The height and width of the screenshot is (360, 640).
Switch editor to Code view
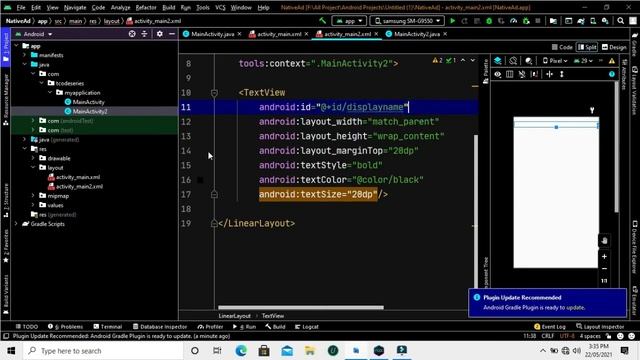pos(562,47)
